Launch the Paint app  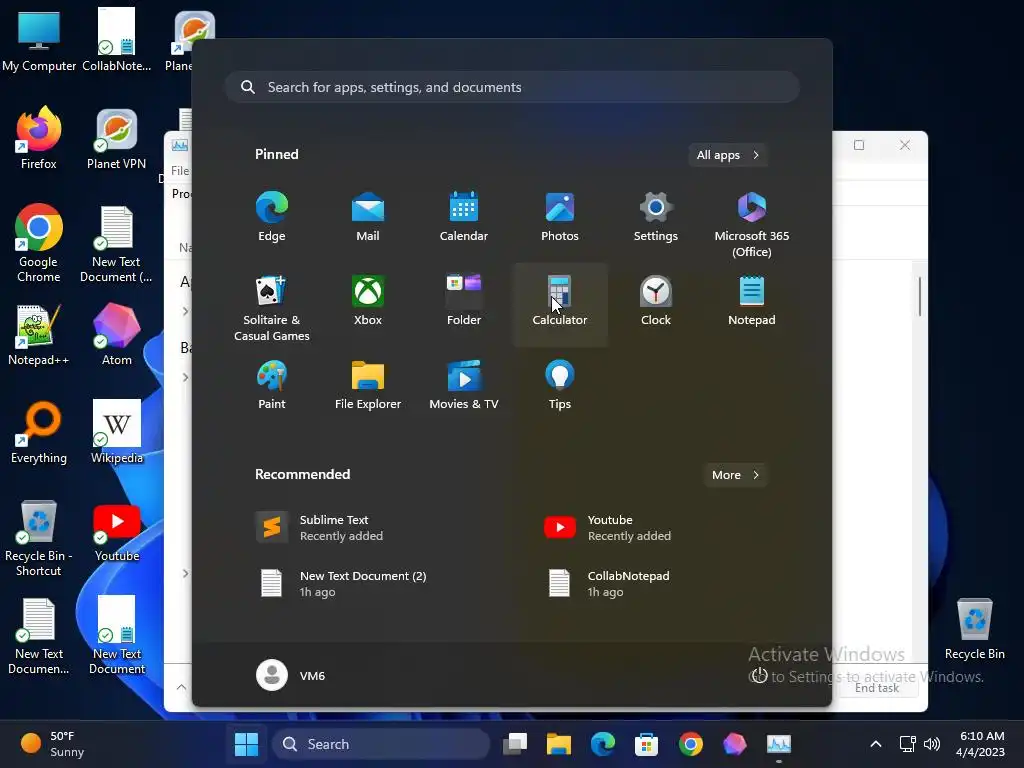[272, 385]
